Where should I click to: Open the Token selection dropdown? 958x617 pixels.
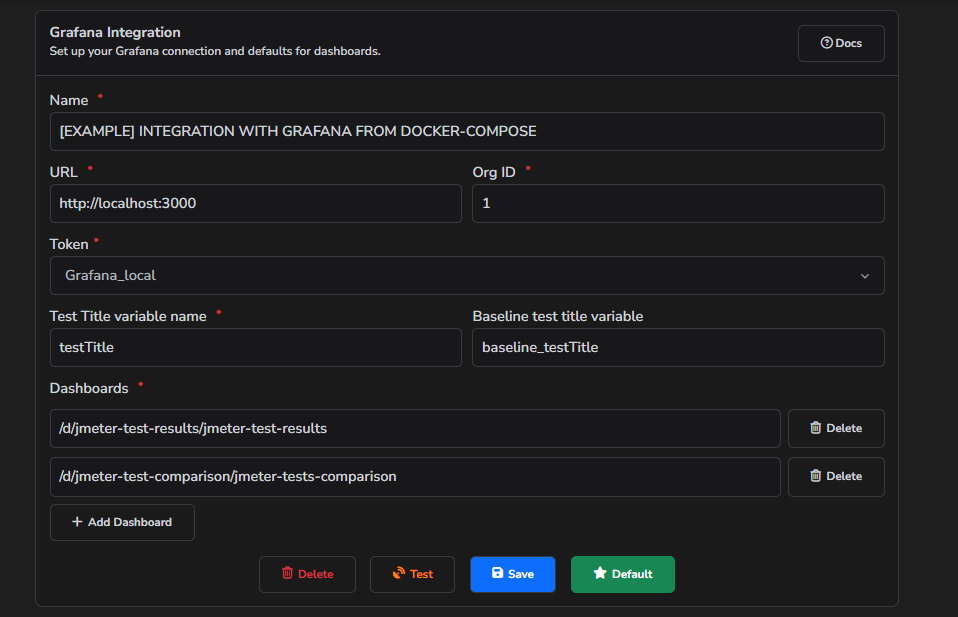467,276
